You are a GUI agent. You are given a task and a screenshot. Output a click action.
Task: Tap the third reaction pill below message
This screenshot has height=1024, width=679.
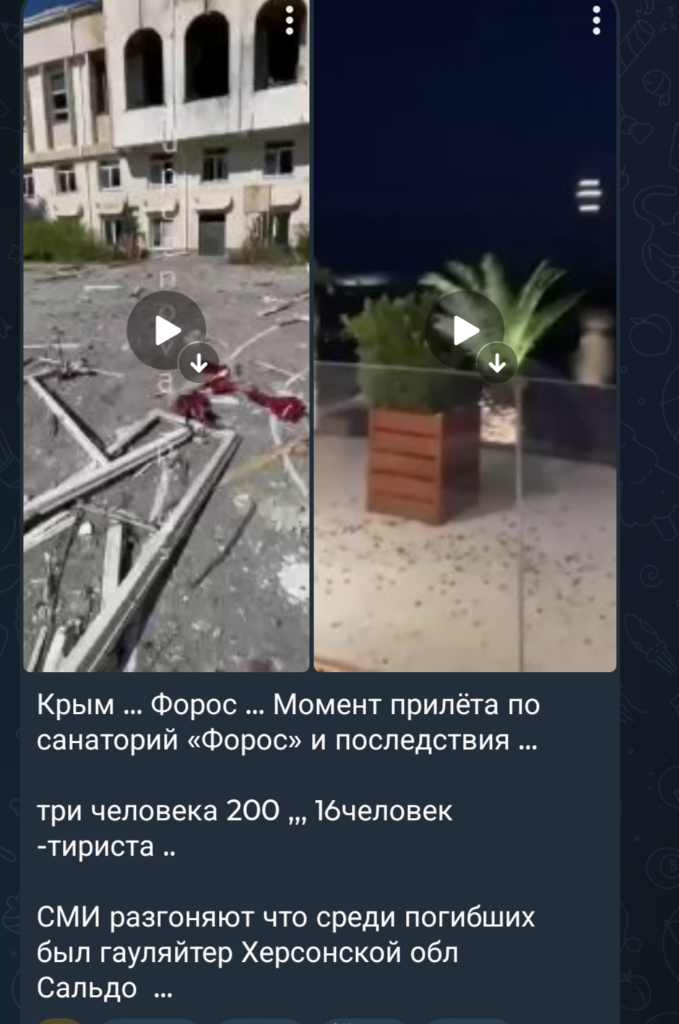pyautogui.click(x=261, y=1020)
